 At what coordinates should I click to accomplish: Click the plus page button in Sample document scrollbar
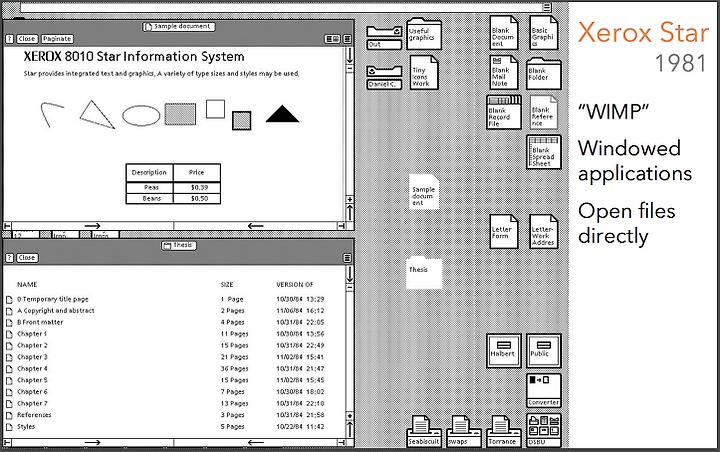coord(349,199)
